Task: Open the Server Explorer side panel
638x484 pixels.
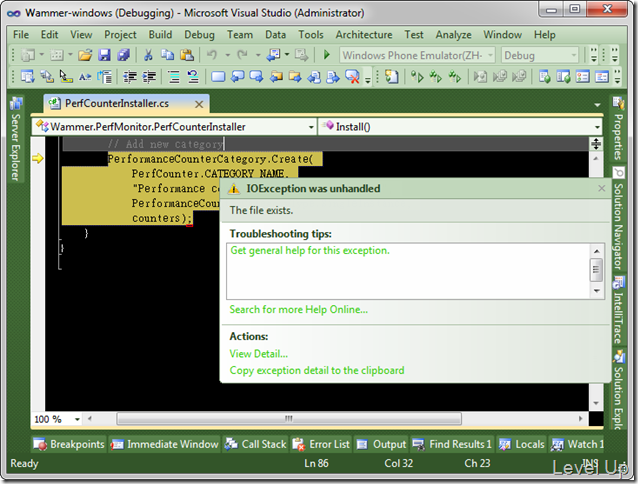Action: 15,138
